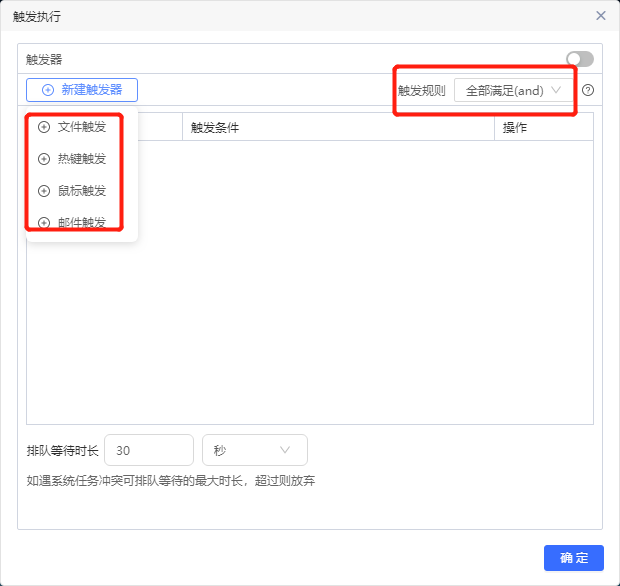Choose 鼠标触发 menu entry
The height and width of the screenshot is (586, 620).
tap(82, 191)
